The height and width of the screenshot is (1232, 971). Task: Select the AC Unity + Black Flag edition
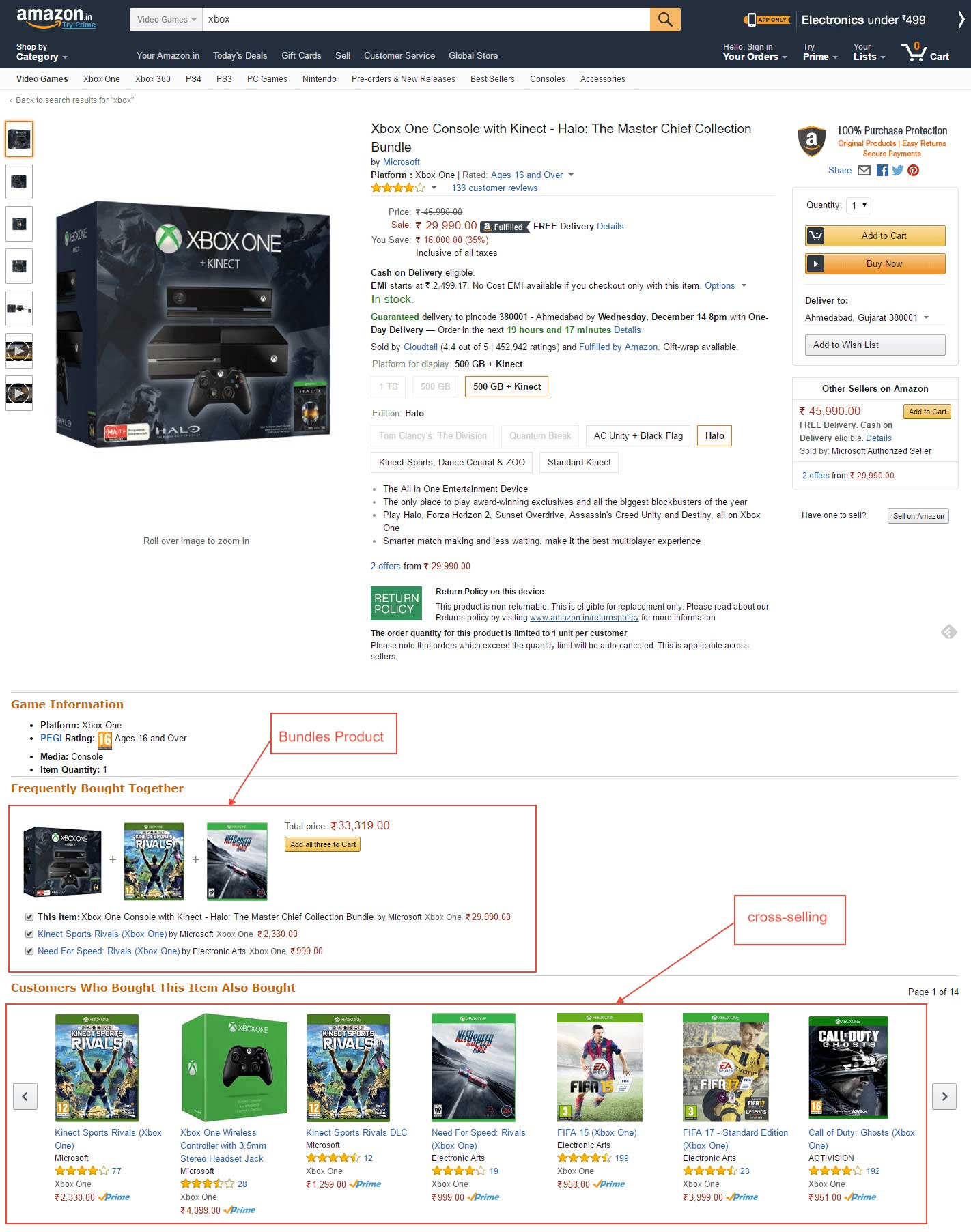(638, 435)
